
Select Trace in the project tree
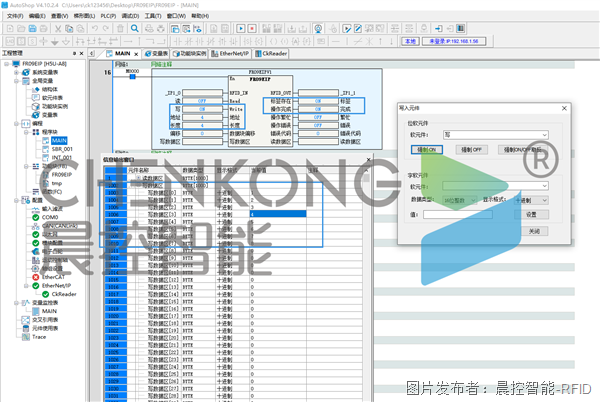pyautogui.click(x=39, y=337)
